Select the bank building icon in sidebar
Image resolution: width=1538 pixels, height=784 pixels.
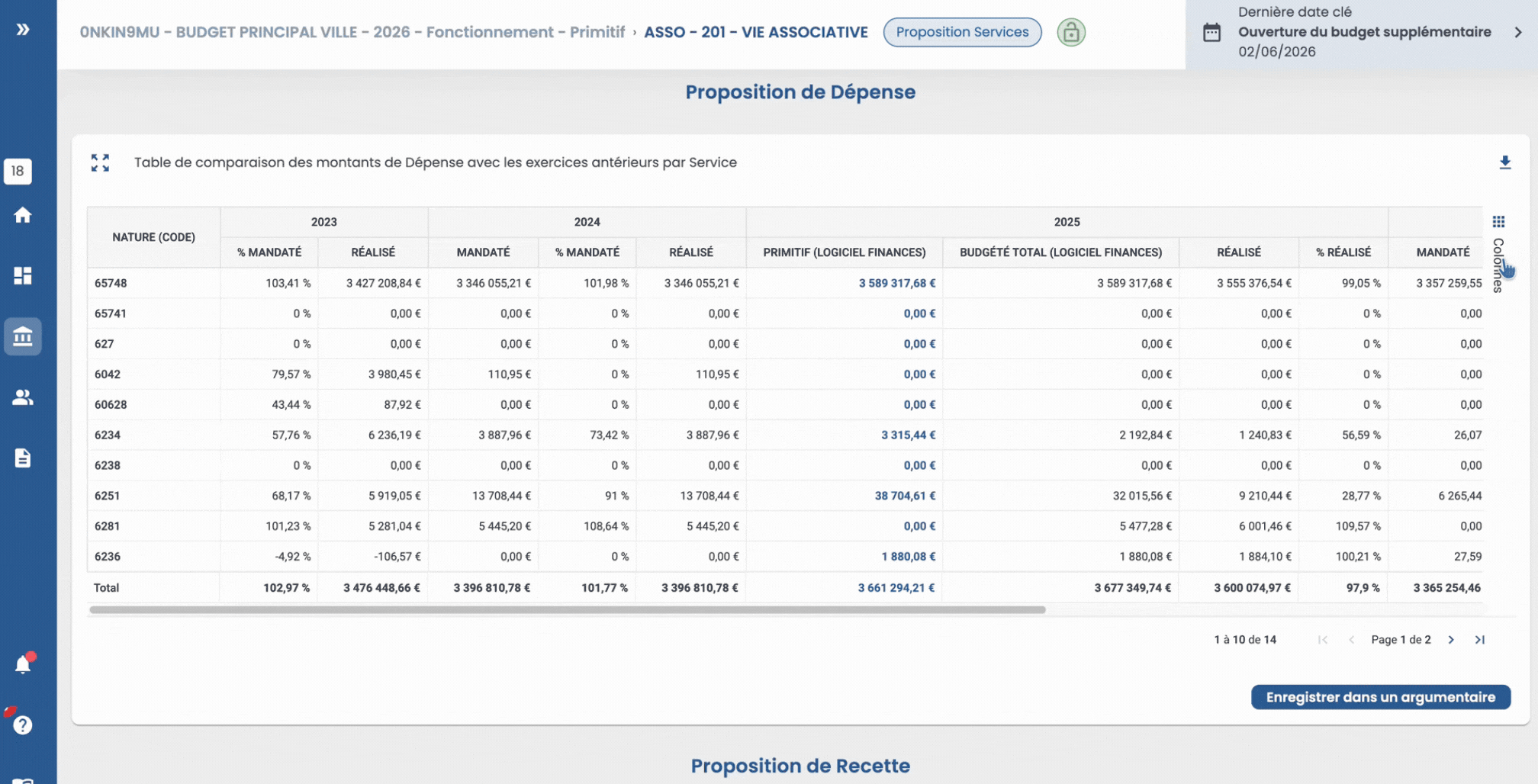coord(23,336)
